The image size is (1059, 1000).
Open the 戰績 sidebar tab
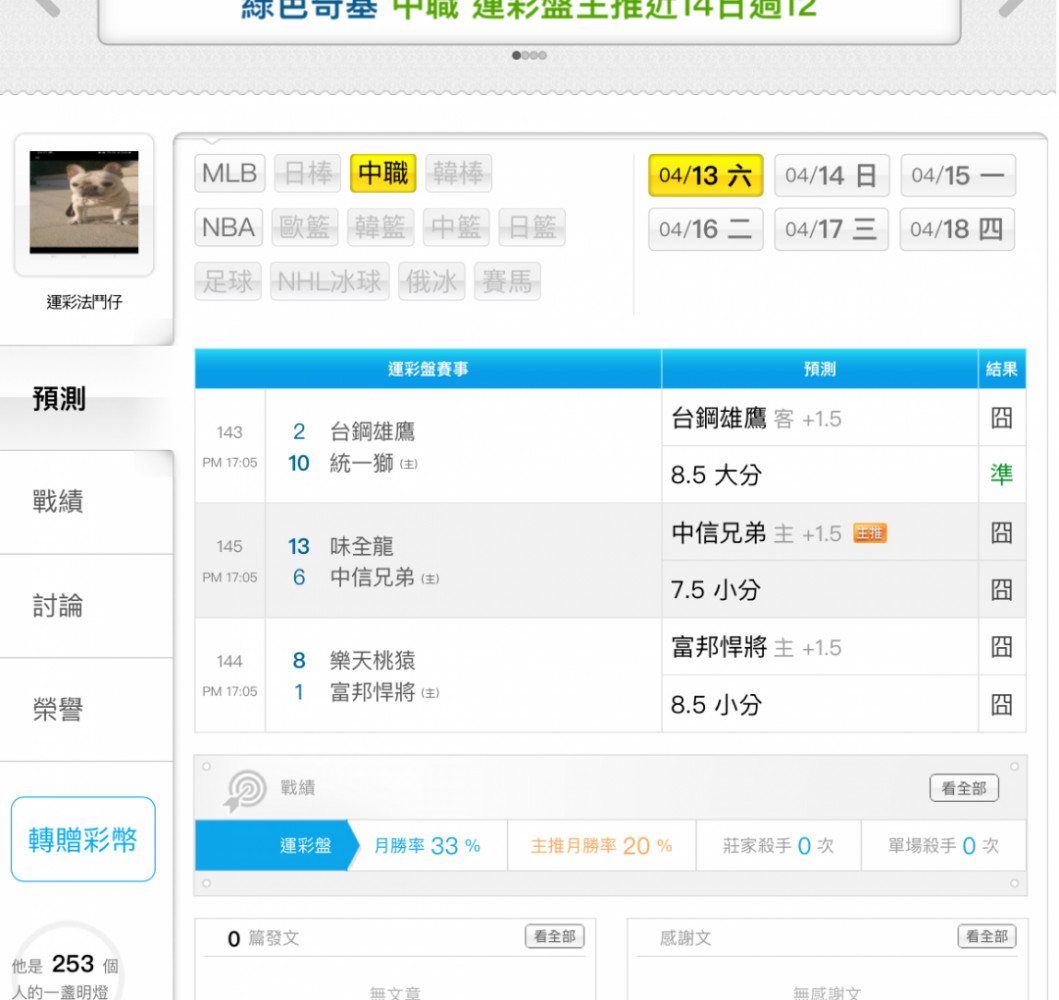pyautogui.click(x=86, y=502)
